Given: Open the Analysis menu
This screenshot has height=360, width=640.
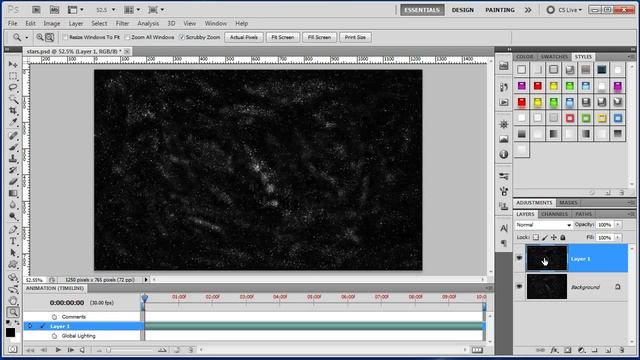Looking at the screenshot, I should [148, 24].
